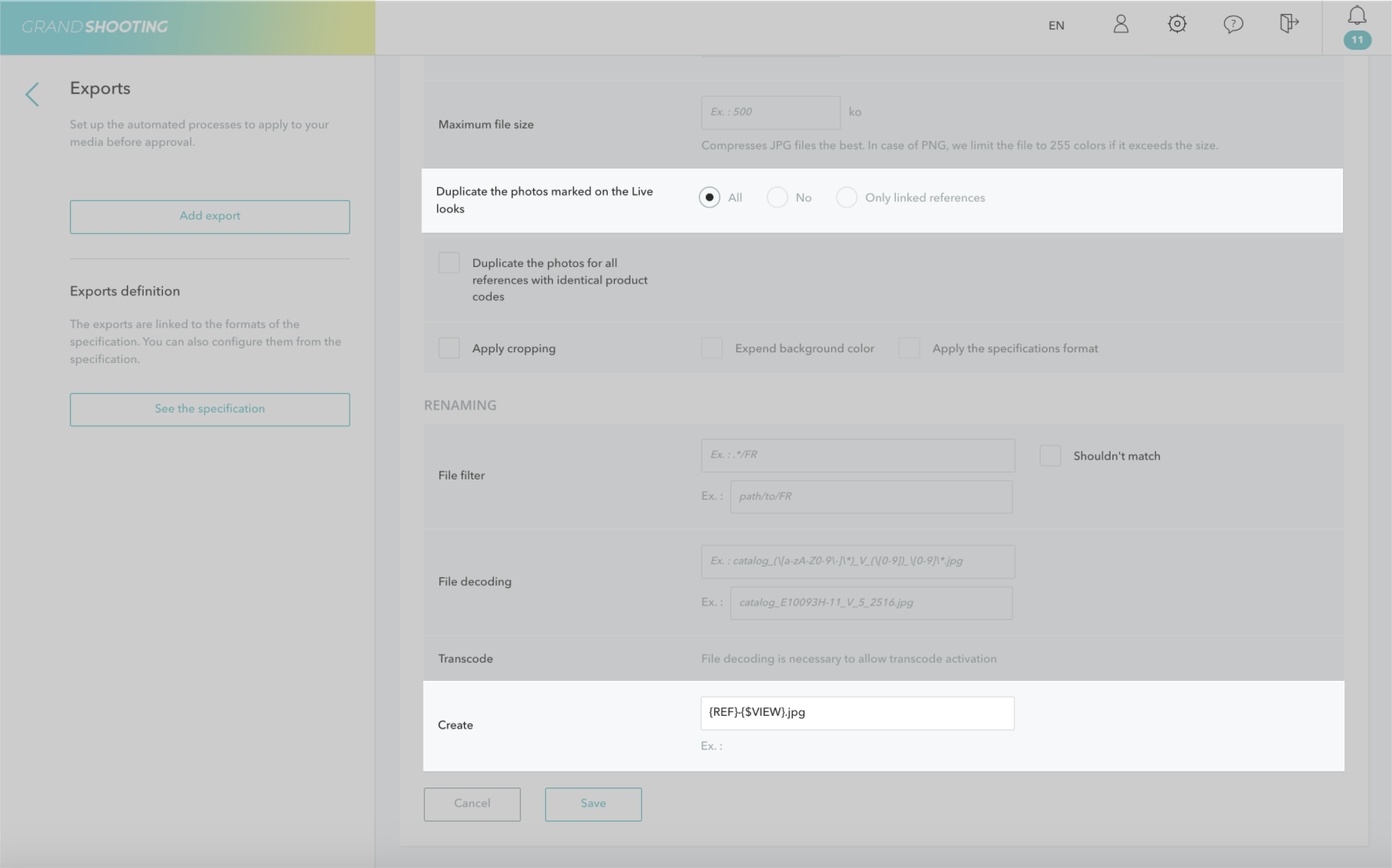Check the Apply cropping checkbox

click(449, 348)
